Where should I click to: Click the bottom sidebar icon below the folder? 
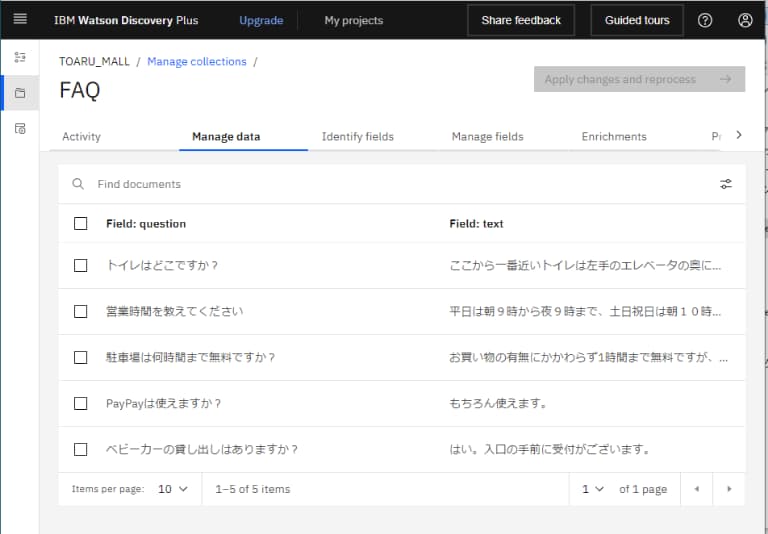[20, 129]
